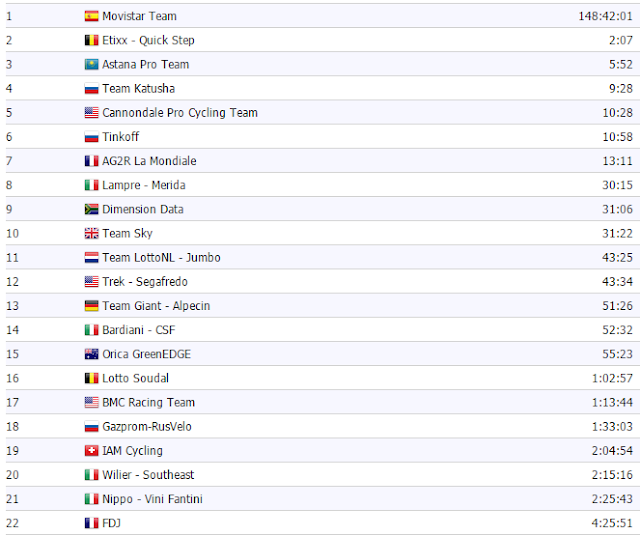The width and height of the screenshot is (640, 536).
Task: Click the time gap 1:02:57
Action: [612, 378]
